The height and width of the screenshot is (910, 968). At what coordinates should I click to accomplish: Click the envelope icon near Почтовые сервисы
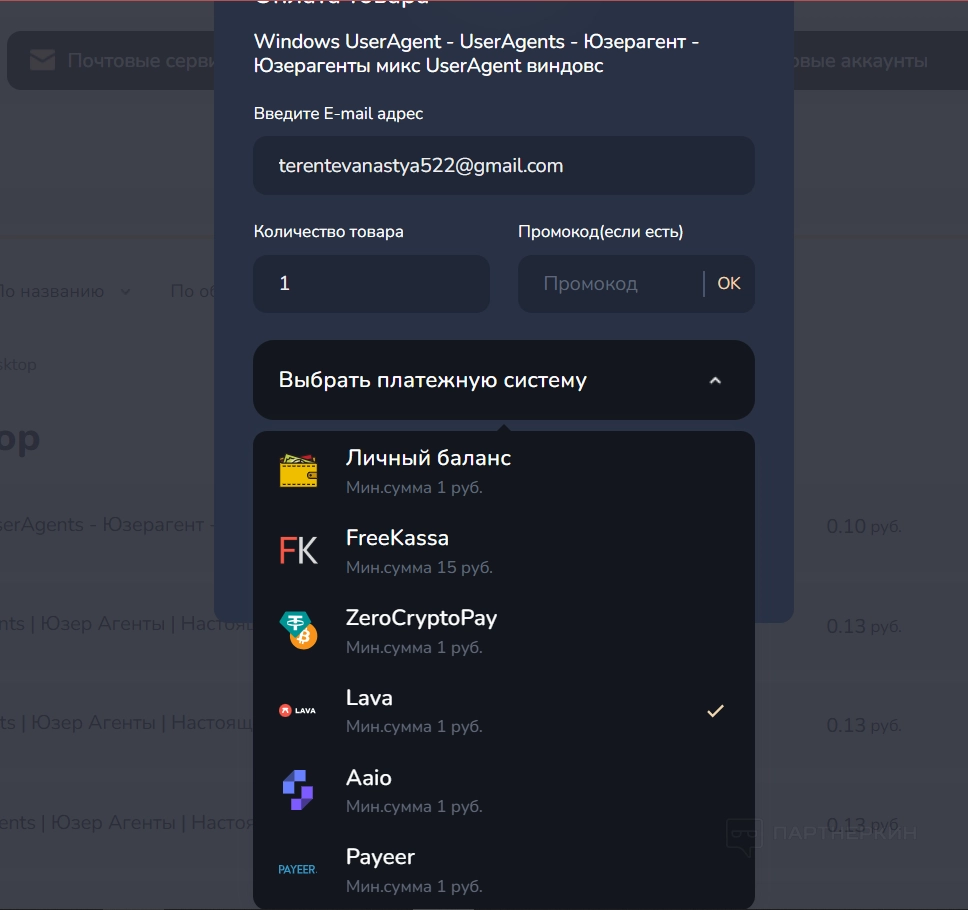point(43,61)
